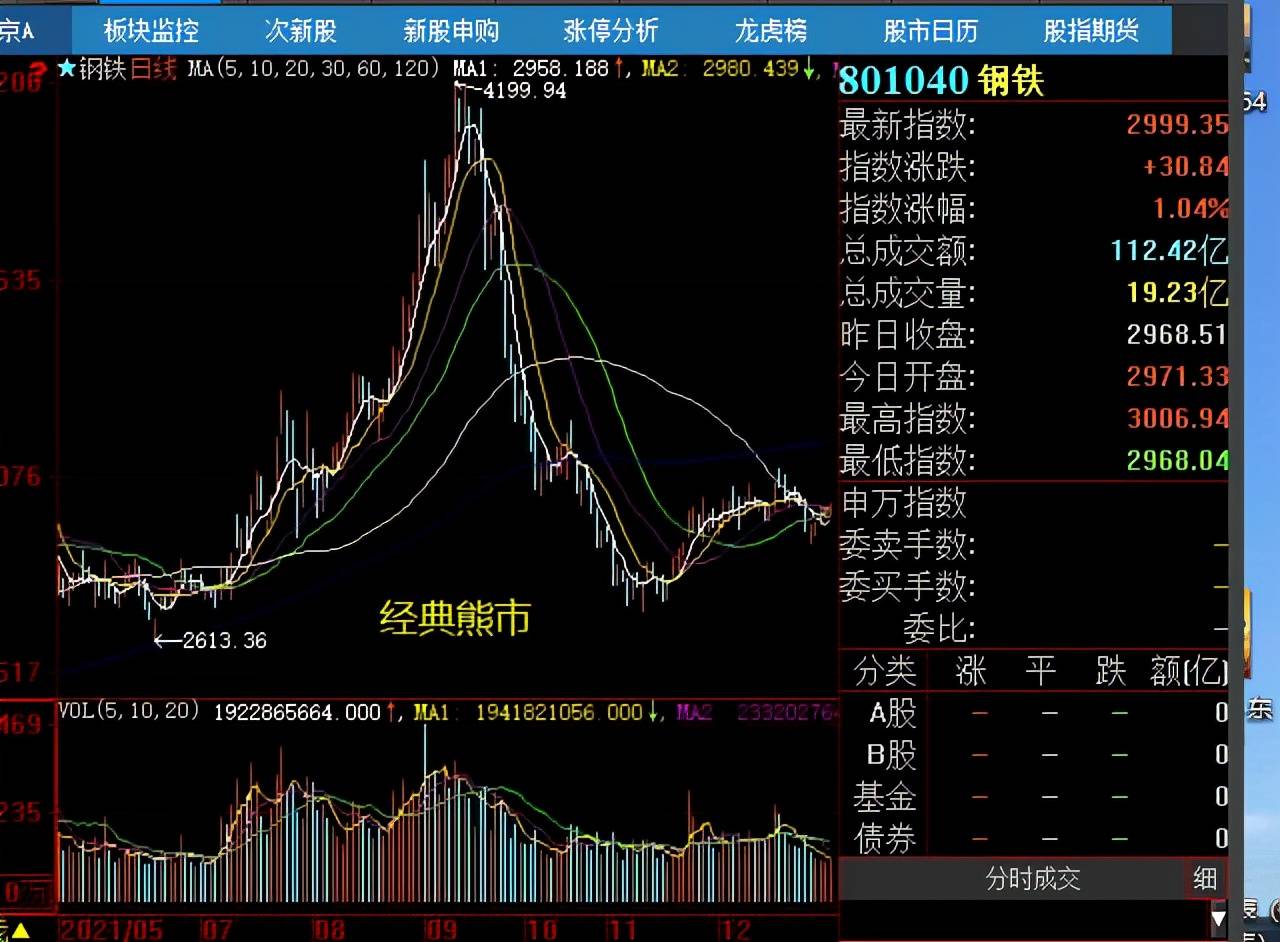The image size is (1280, 942).
Task: Click the 平 column header
Action: tap(1041, 671)
